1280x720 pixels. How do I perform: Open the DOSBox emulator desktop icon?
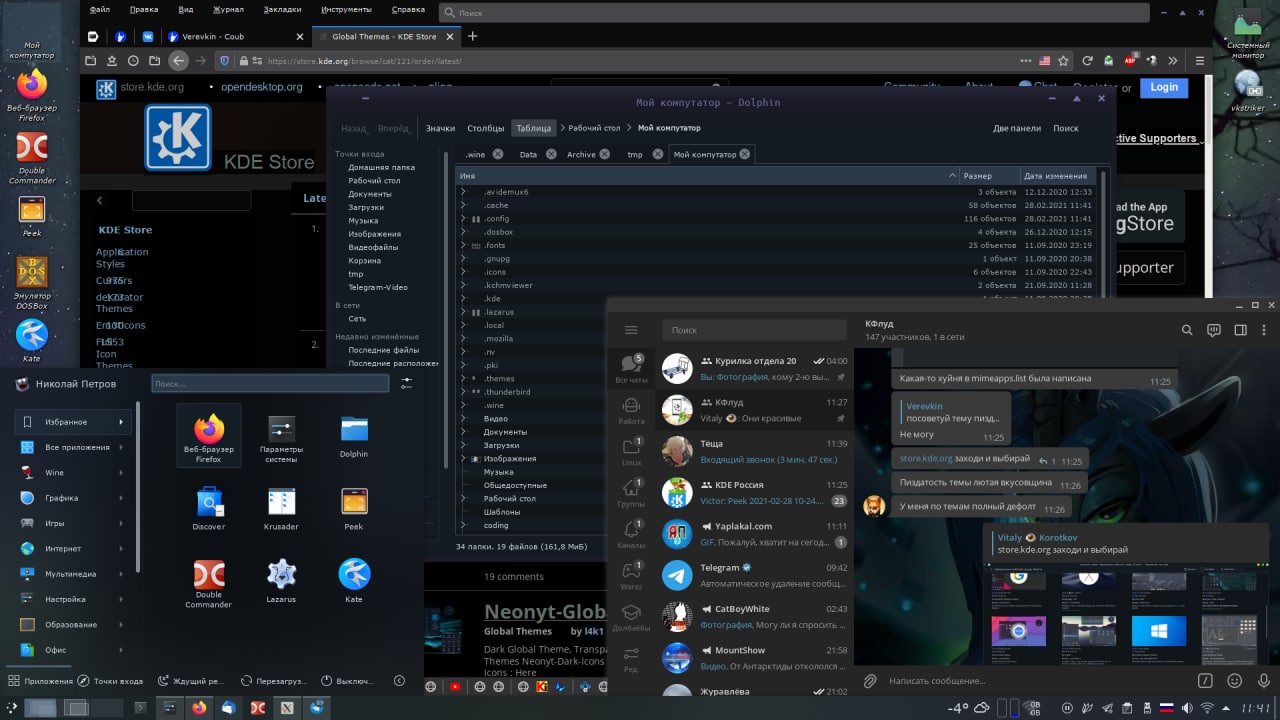coord(32,284)
